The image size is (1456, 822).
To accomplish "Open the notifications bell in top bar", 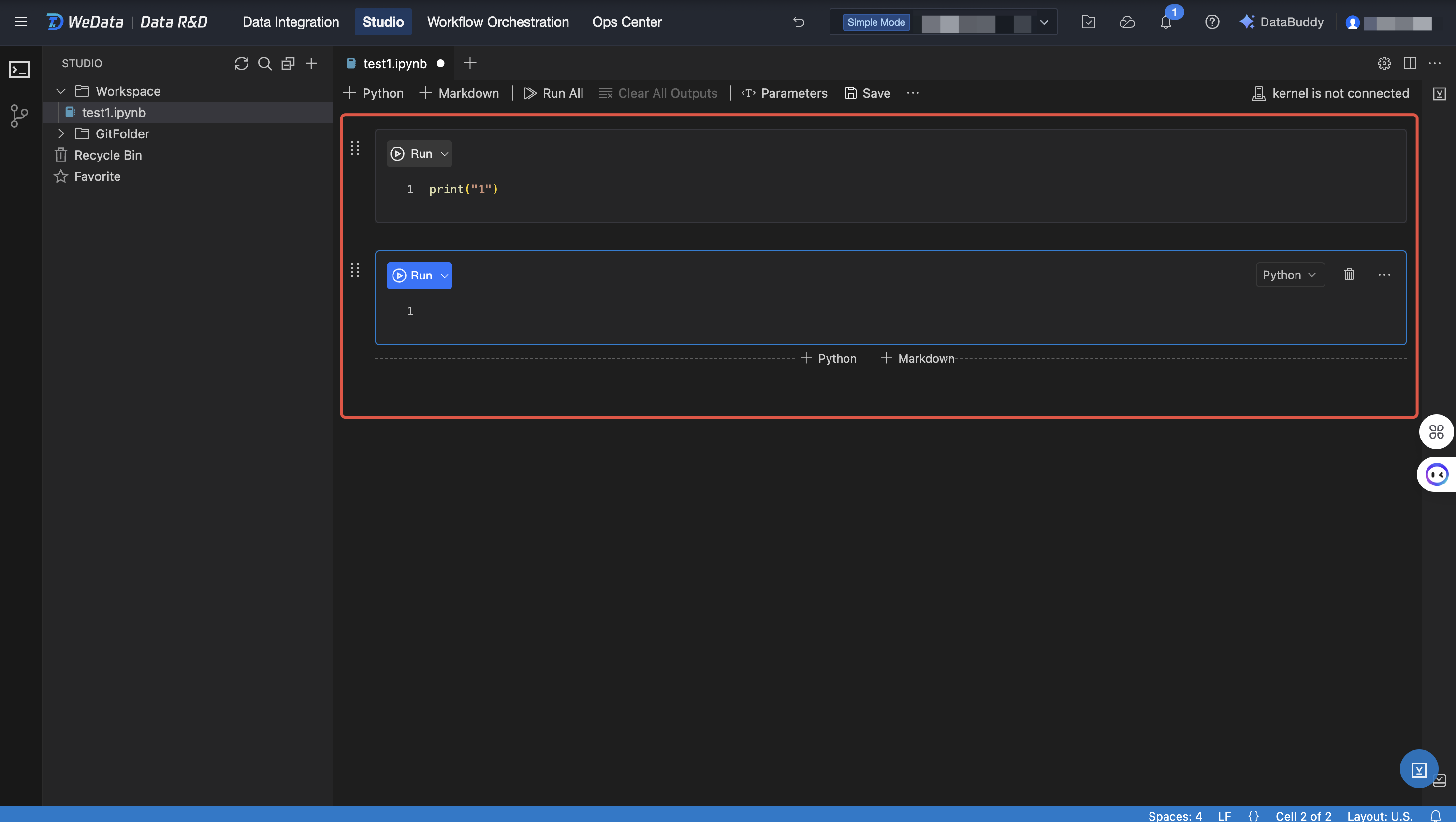I will pyautogui.click(x=1165, y=23).
